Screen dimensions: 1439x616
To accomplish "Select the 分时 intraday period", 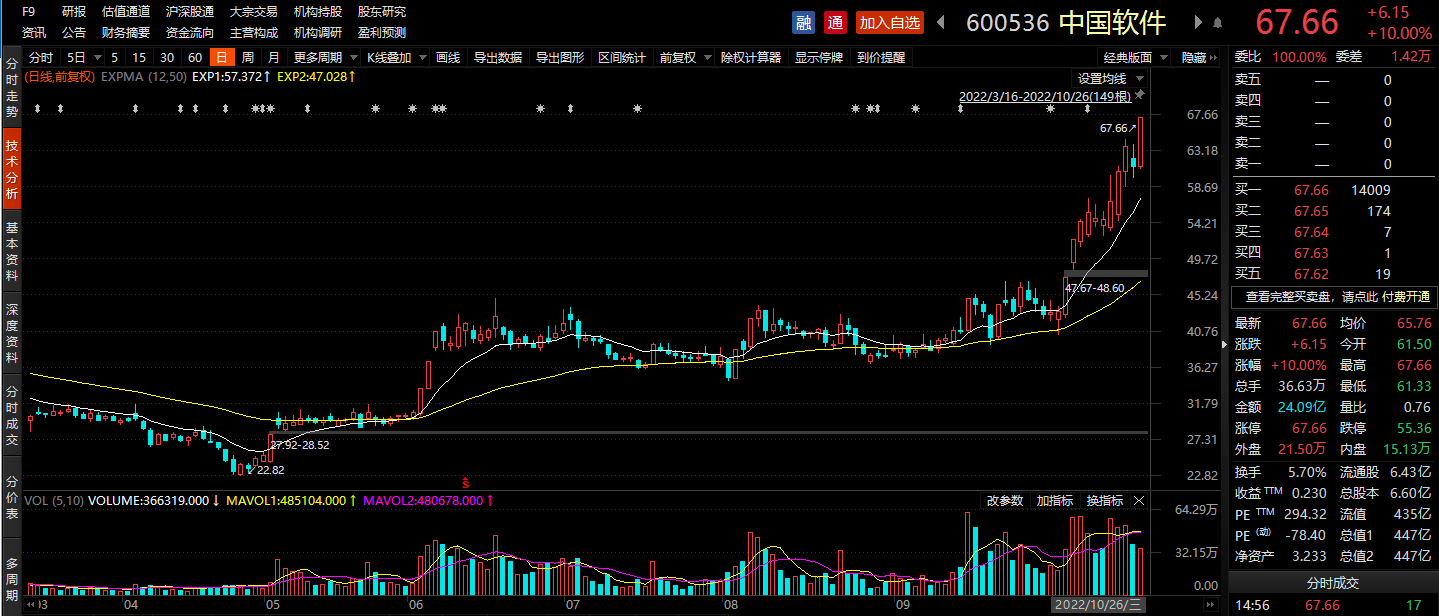I will (41, 58).
